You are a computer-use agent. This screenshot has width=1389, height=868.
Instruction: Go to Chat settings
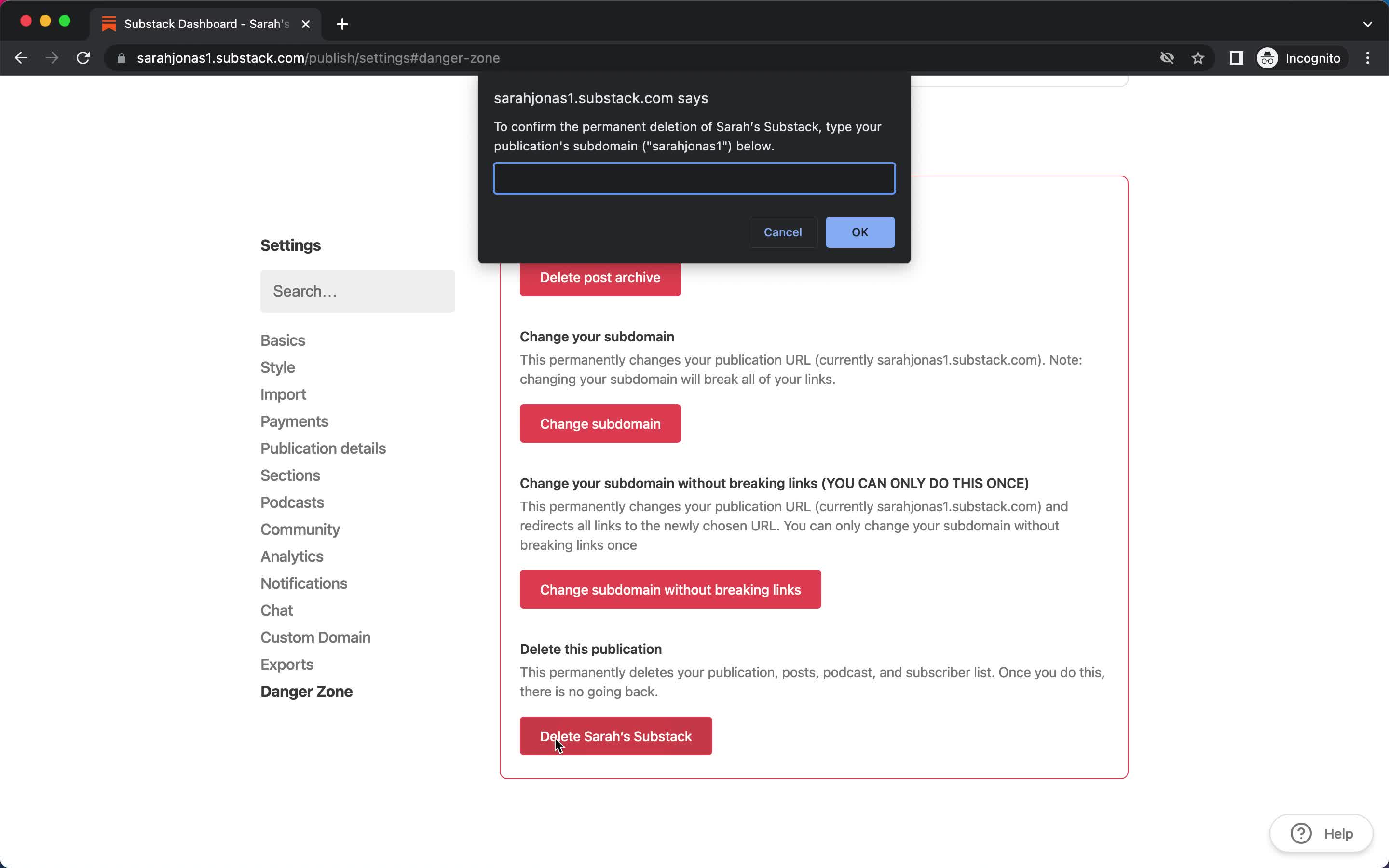click(276, 610)
